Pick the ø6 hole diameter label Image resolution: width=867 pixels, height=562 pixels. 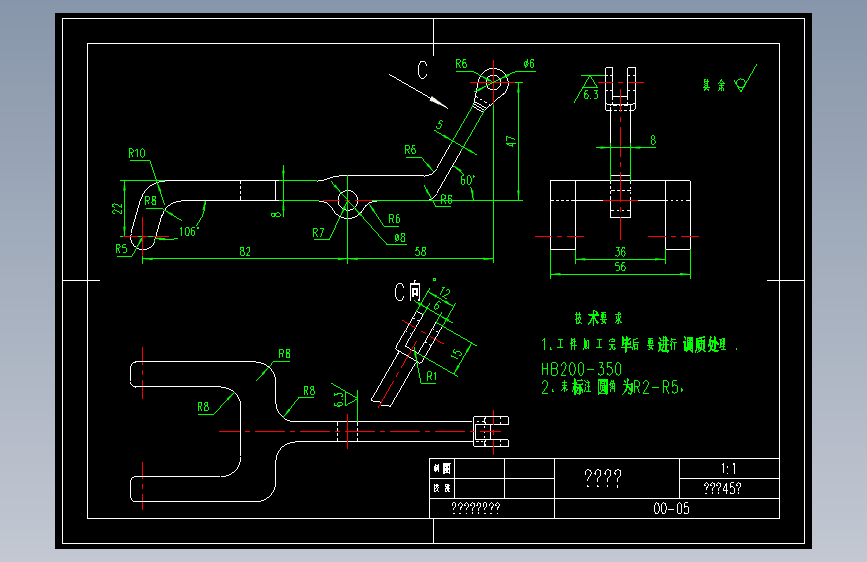pos(529,64)
